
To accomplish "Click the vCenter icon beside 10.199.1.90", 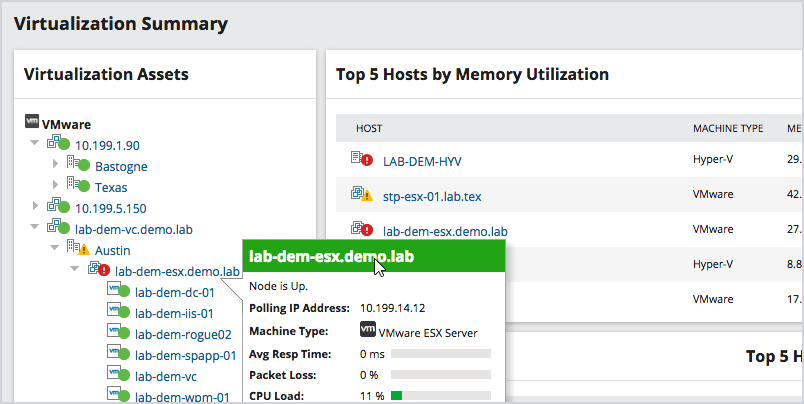I will point(58,143).
